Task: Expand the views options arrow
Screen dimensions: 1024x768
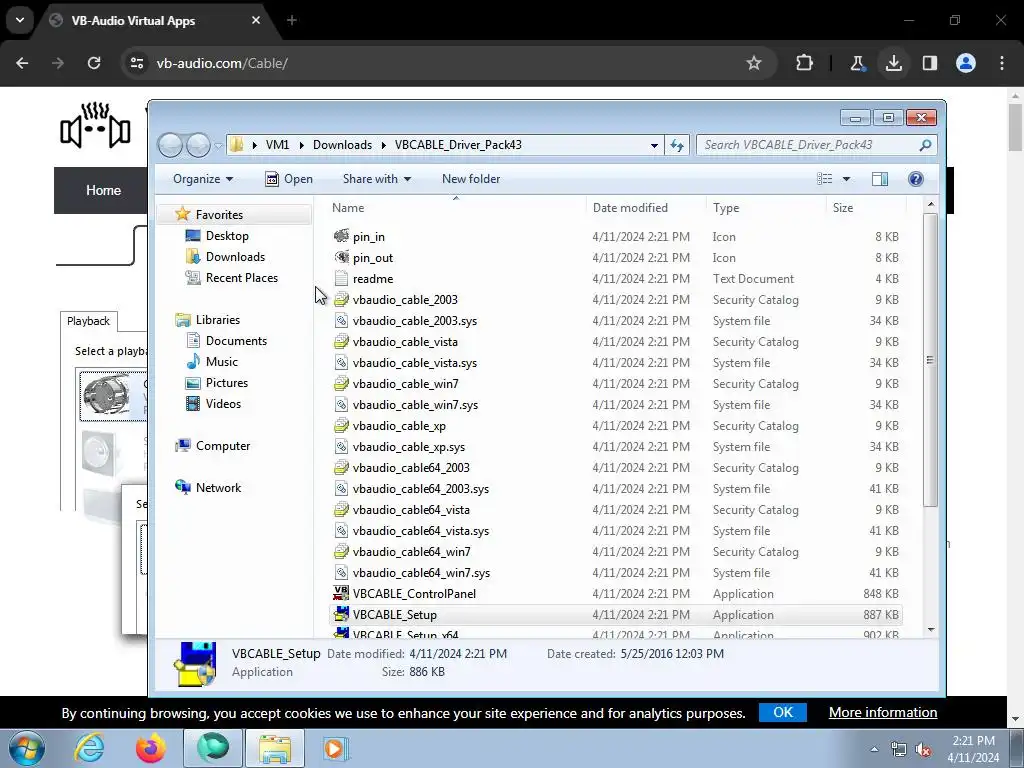Action: 846,179
